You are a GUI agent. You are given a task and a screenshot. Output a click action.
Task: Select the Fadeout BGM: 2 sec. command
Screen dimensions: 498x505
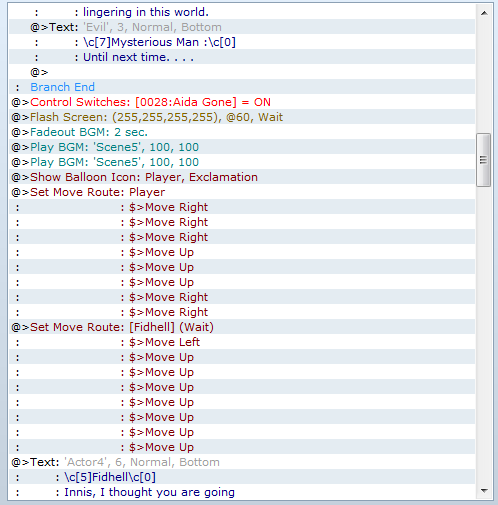[x=242, y=132]
